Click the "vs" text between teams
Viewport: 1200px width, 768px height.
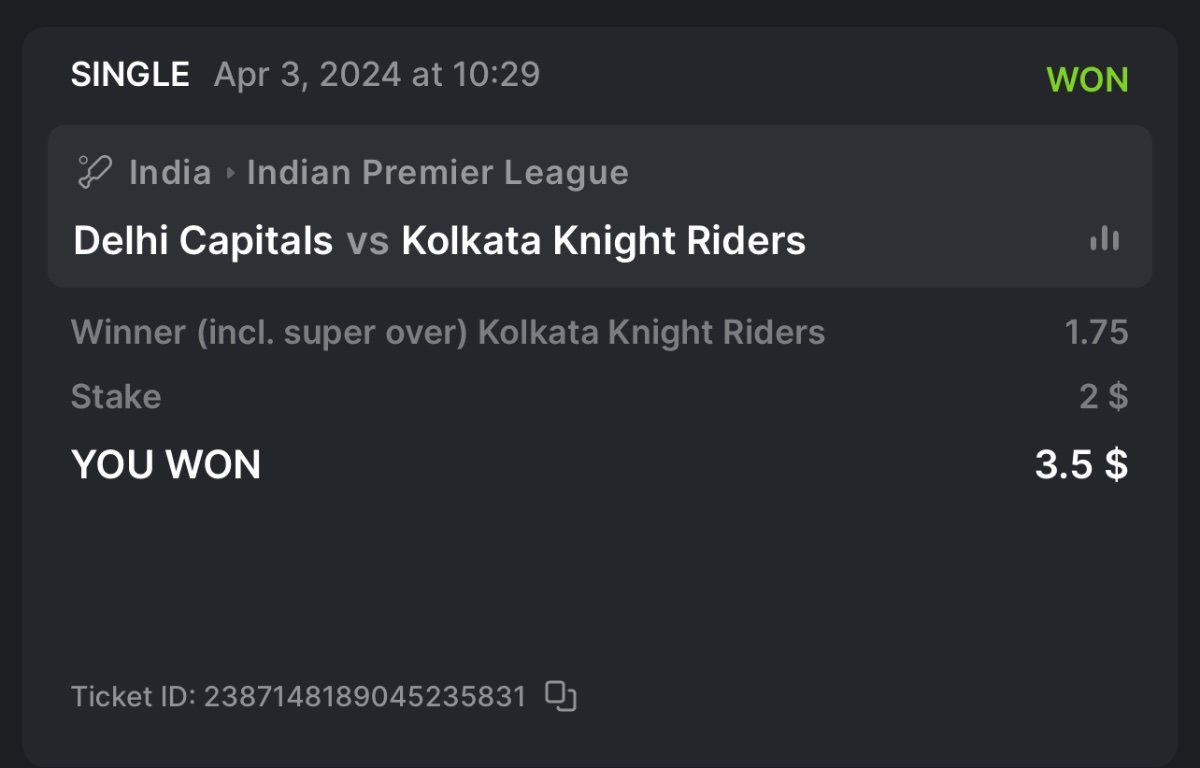[x=367, y=241]
